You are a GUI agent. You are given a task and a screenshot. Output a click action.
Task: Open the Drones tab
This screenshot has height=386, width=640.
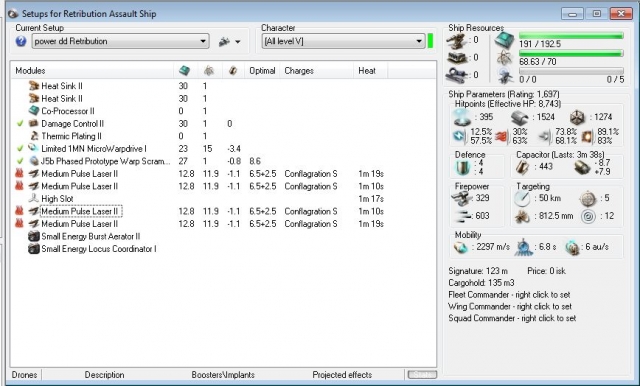coord(24,375)
